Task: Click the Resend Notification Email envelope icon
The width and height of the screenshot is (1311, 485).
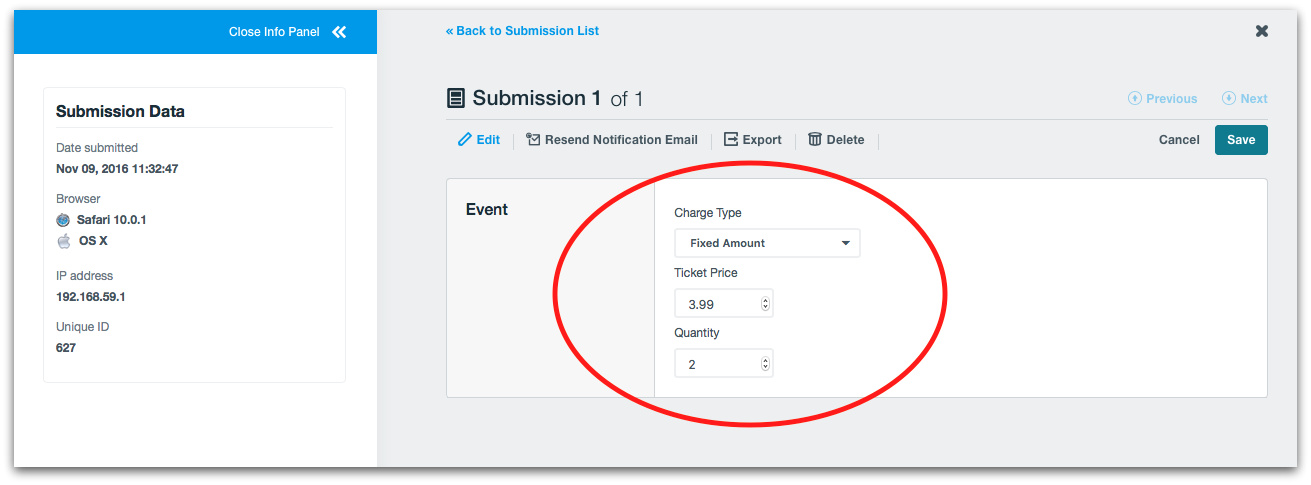Action: pos(533,140)
